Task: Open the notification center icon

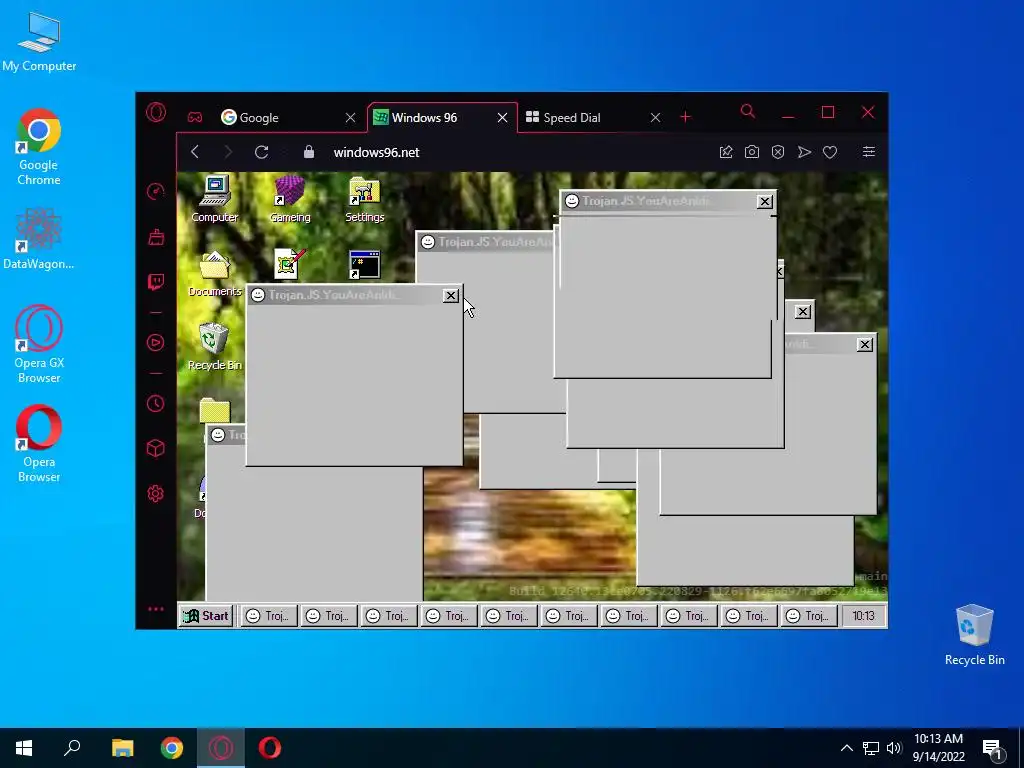Action: [x=992, y=750]
